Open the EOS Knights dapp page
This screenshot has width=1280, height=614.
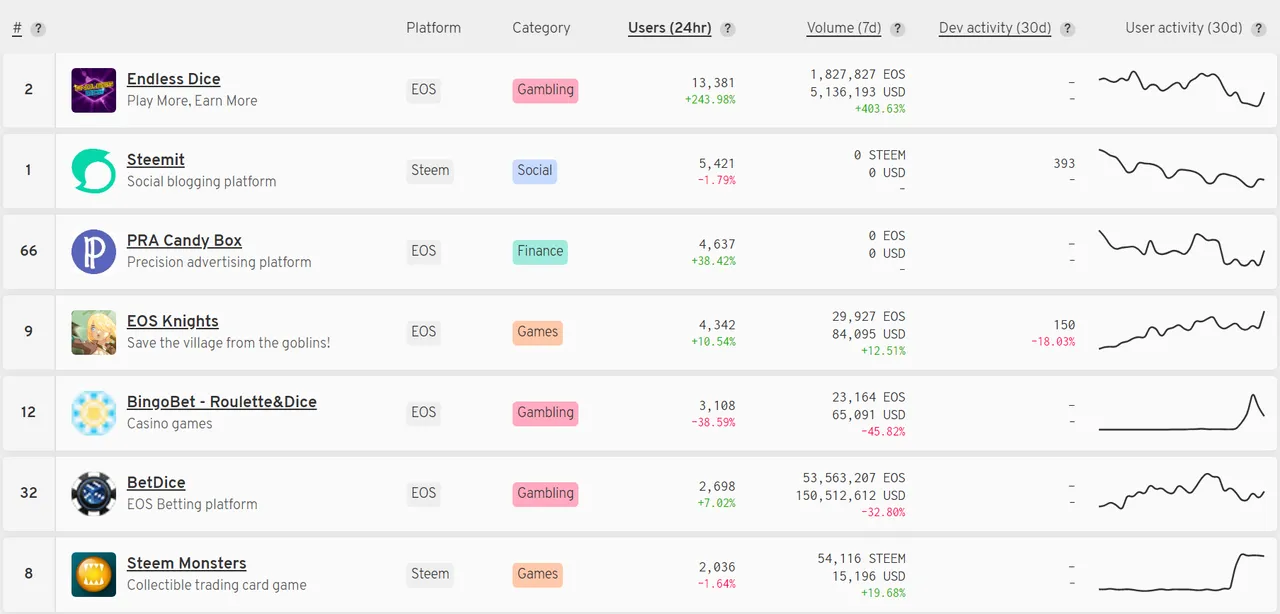tap(172, 321)
